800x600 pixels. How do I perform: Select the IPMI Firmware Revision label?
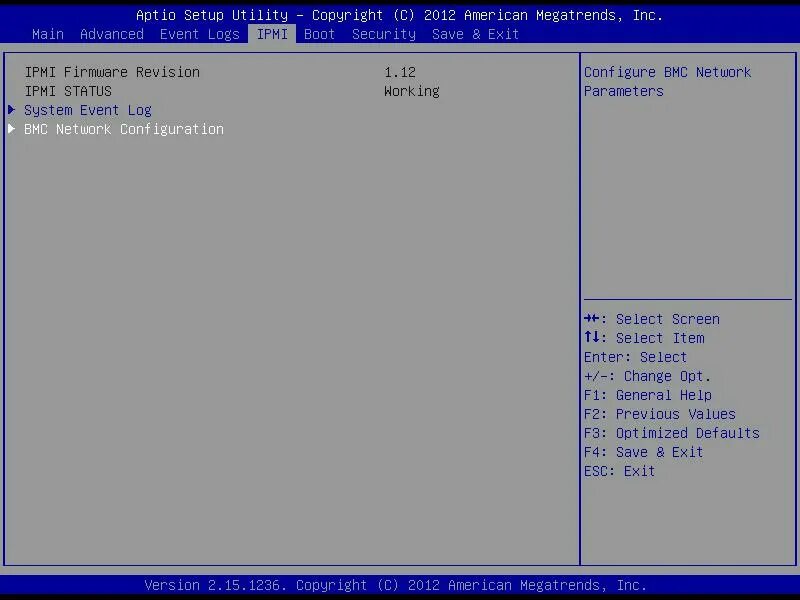[x=112, y=72]
